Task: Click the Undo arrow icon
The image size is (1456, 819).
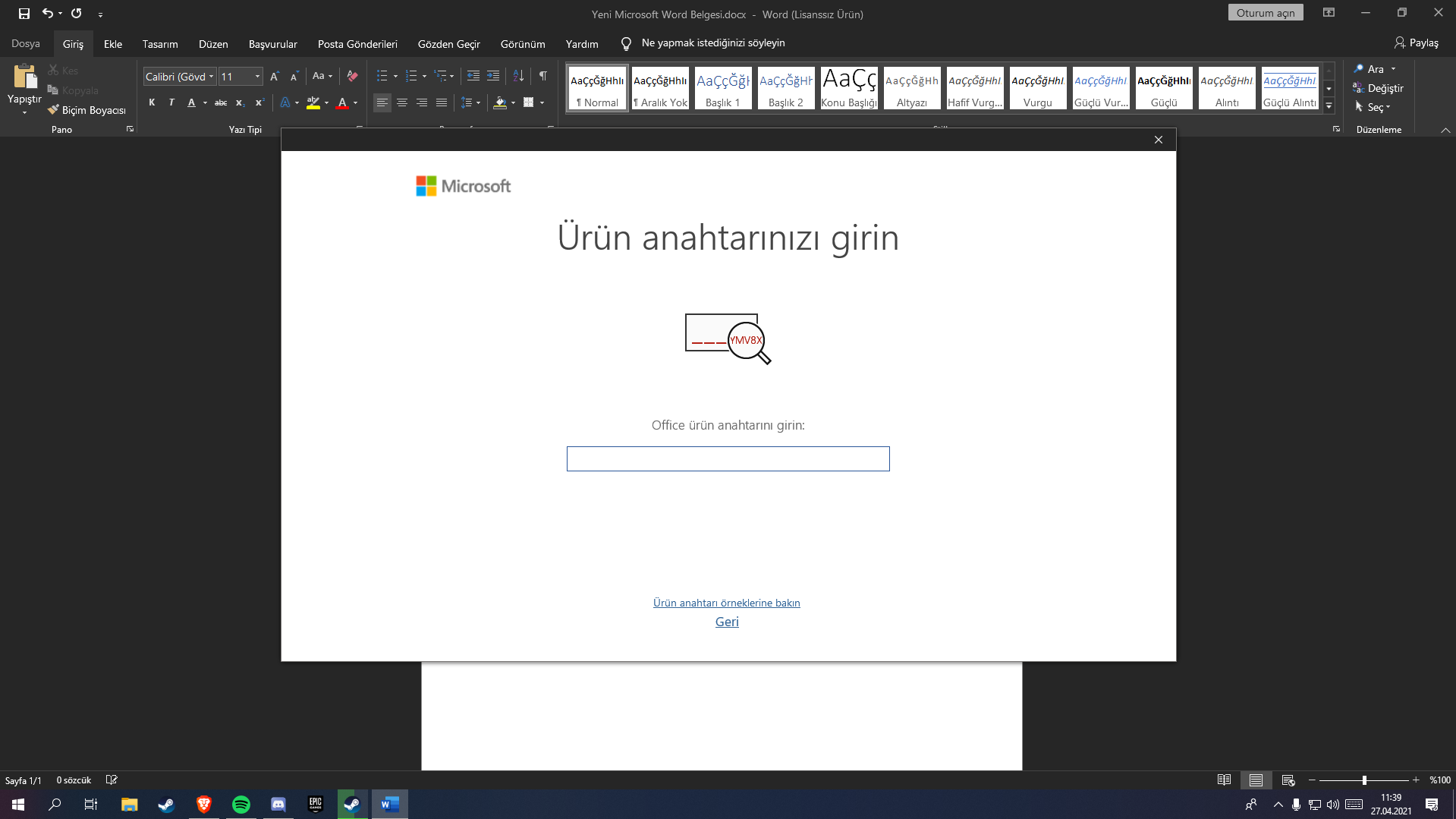Action: pos(48,14)
